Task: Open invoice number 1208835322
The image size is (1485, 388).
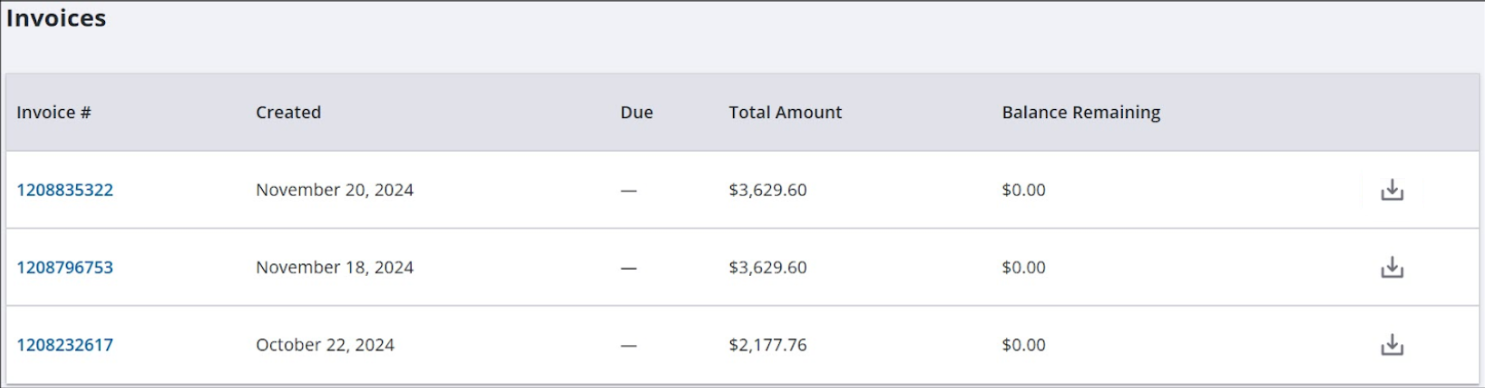Action: coord(65,190)
